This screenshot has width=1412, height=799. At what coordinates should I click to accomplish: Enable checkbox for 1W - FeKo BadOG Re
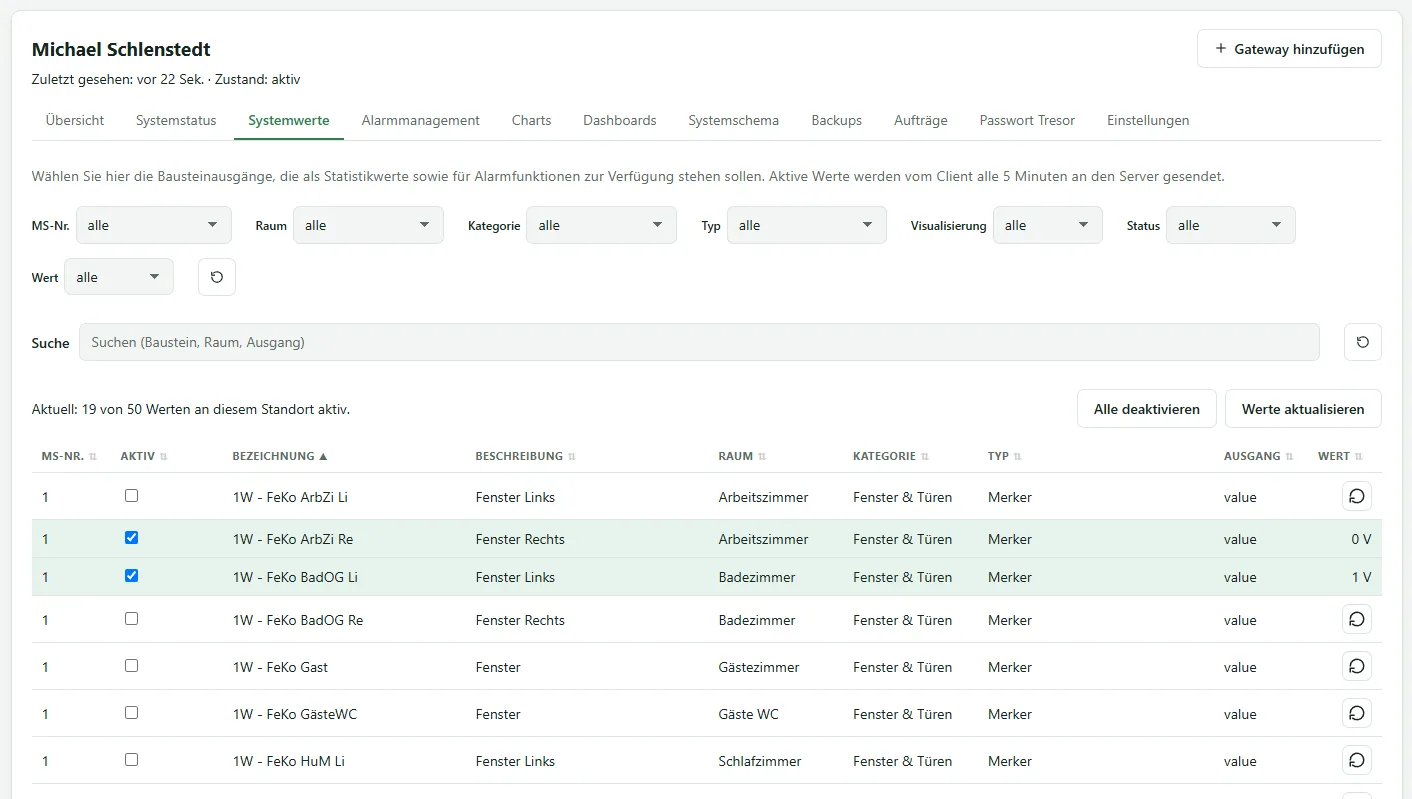coord(131,619)
